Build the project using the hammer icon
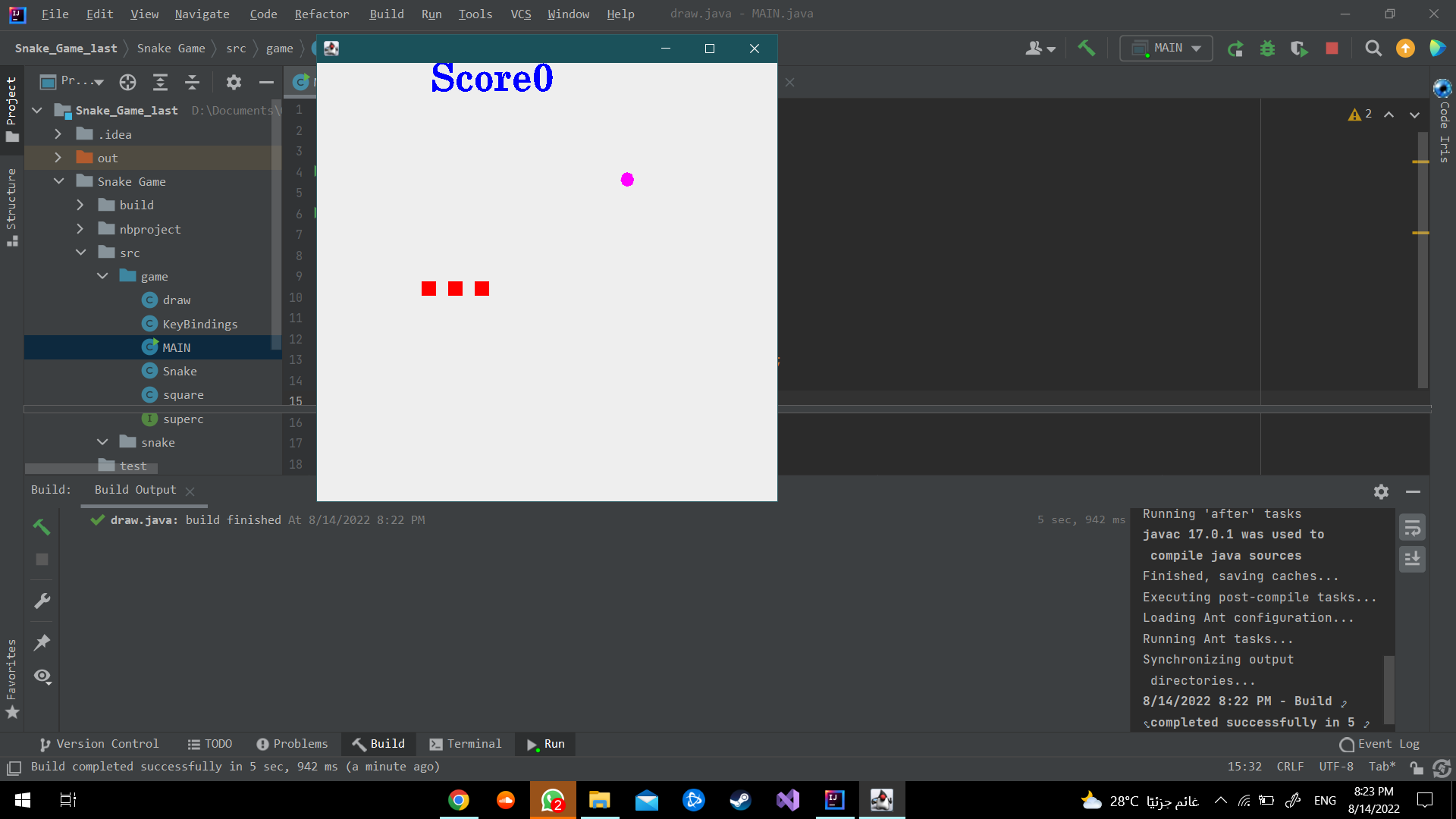Image resolution: width=1456 pixels, height=819 pixels. coord(1087,48)
